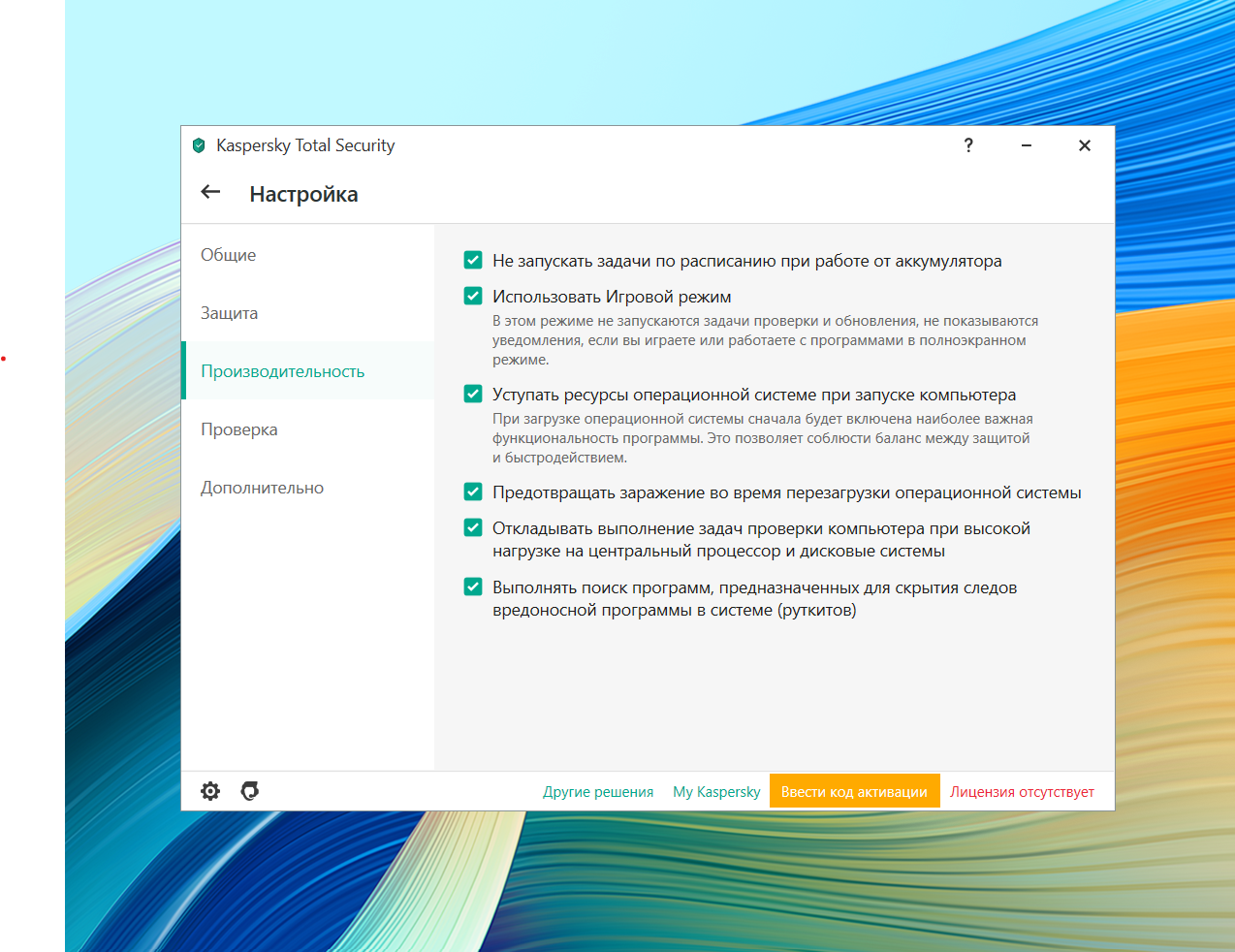Image resolution: width=1235 pixels, height=952 pixels.
Task: Minimize the Kaspersky Total Security window
Action: [x=1027, y=145]
